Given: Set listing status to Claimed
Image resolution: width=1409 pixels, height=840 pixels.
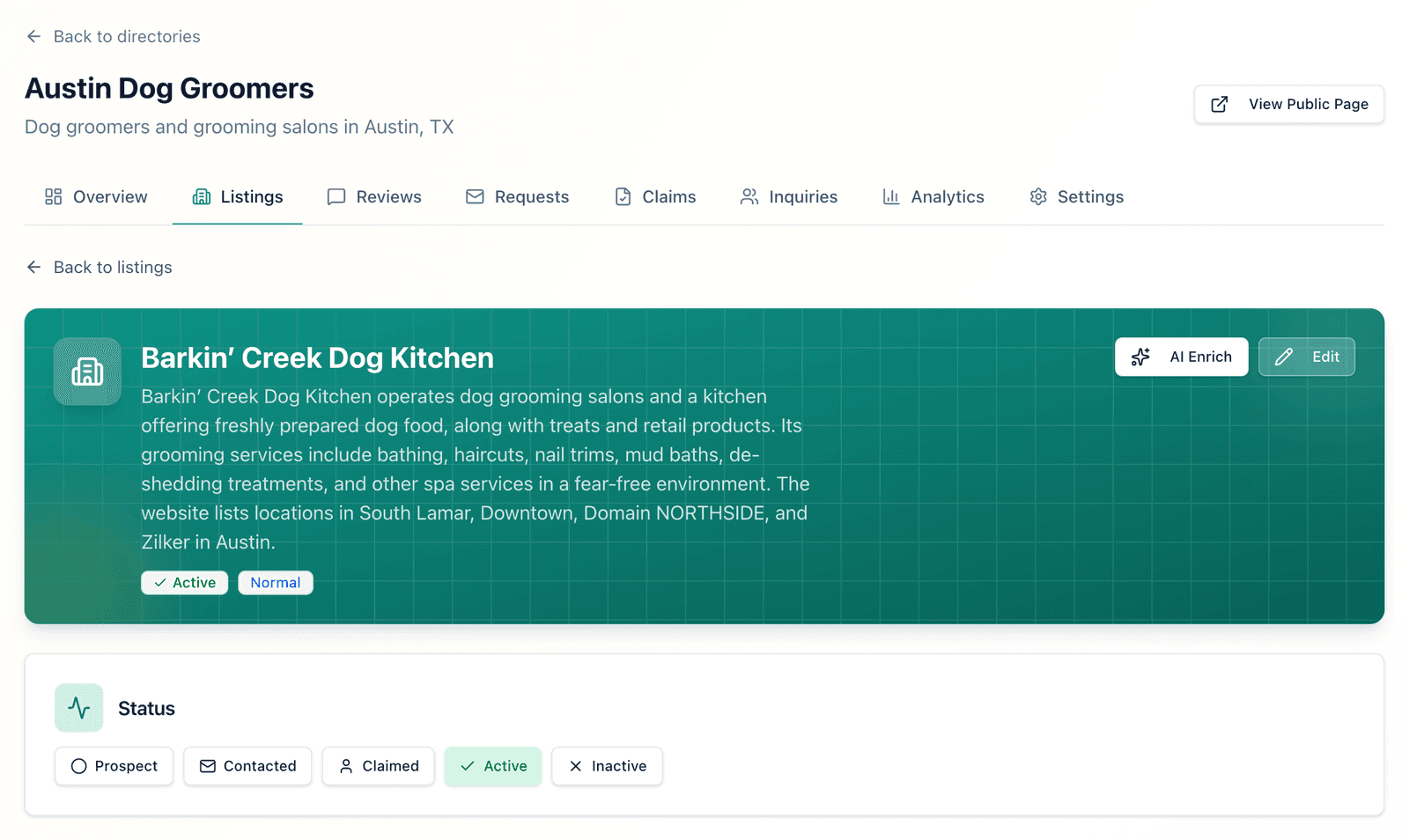Looking at the screenshot, I should coord(378,766).
